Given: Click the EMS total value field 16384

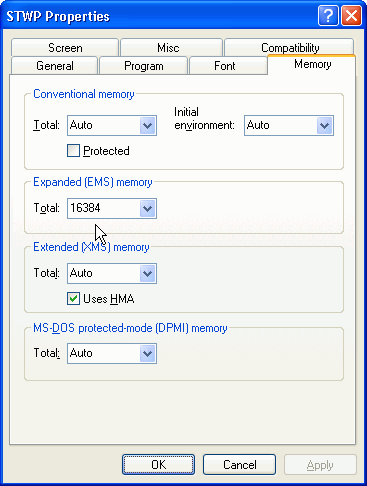Looking at the screenshot, I should click(x=104, y=209).
